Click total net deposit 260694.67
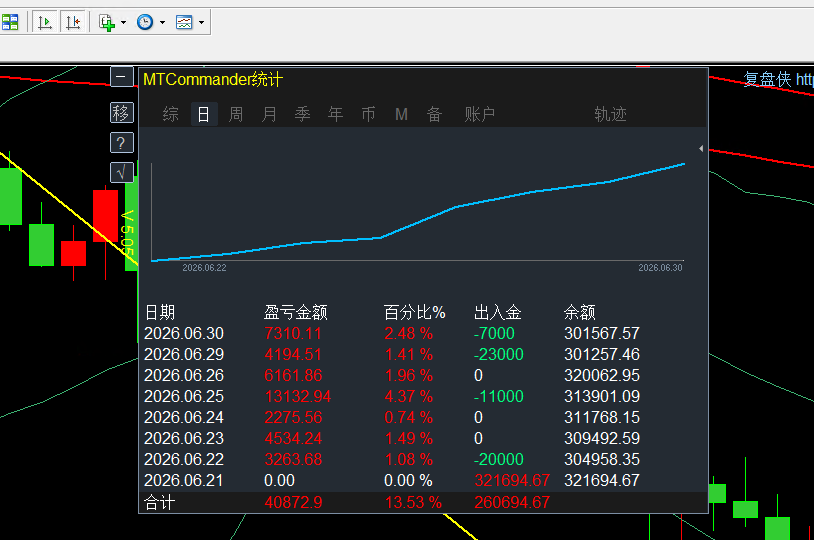814x540 pixels. [x=512, y=503]
